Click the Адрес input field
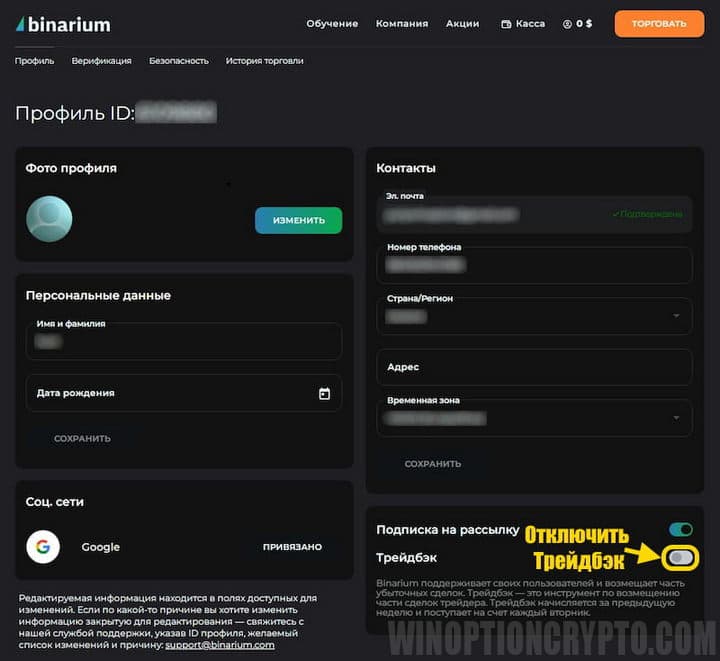 click(x=534, y=367)
